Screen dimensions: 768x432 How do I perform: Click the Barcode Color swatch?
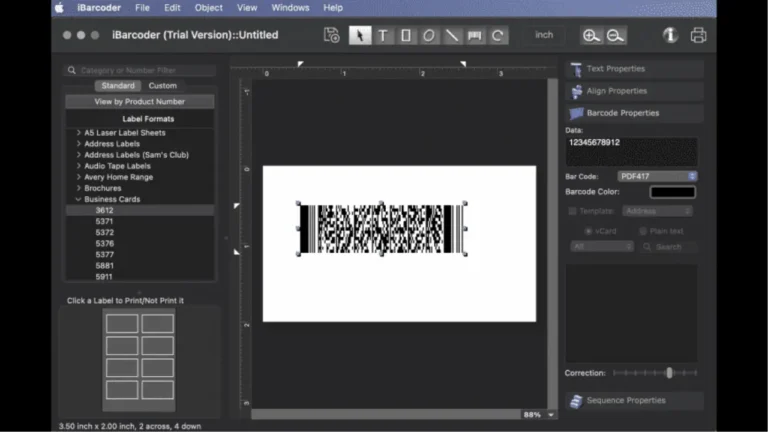pyautogui.click(x=672, y=192)
